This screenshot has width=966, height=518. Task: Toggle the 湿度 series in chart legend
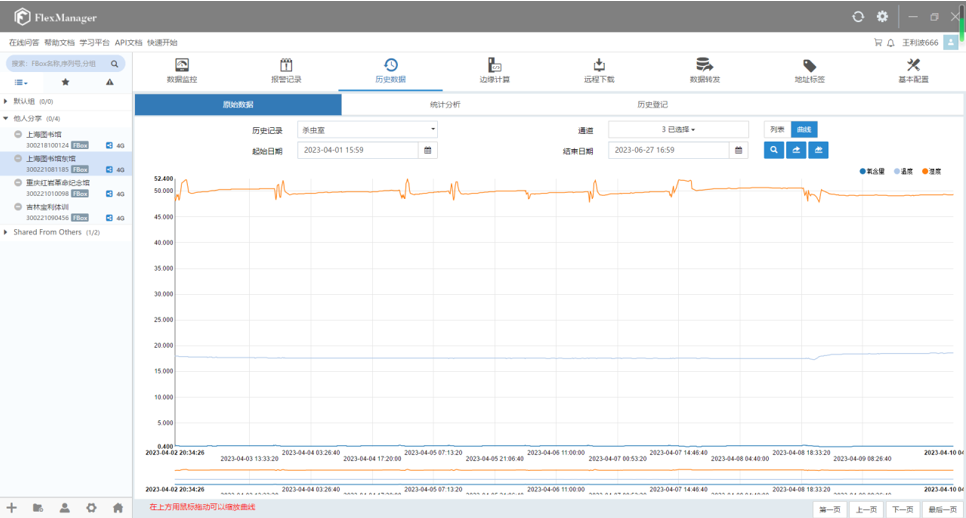932,171
